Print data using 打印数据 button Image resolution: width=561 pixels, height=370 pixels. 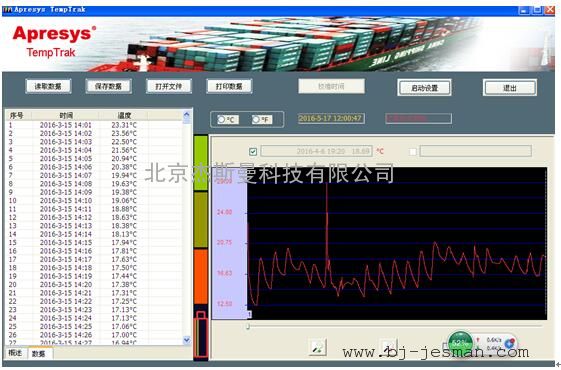pyautogui.click(x=229, y=86)
